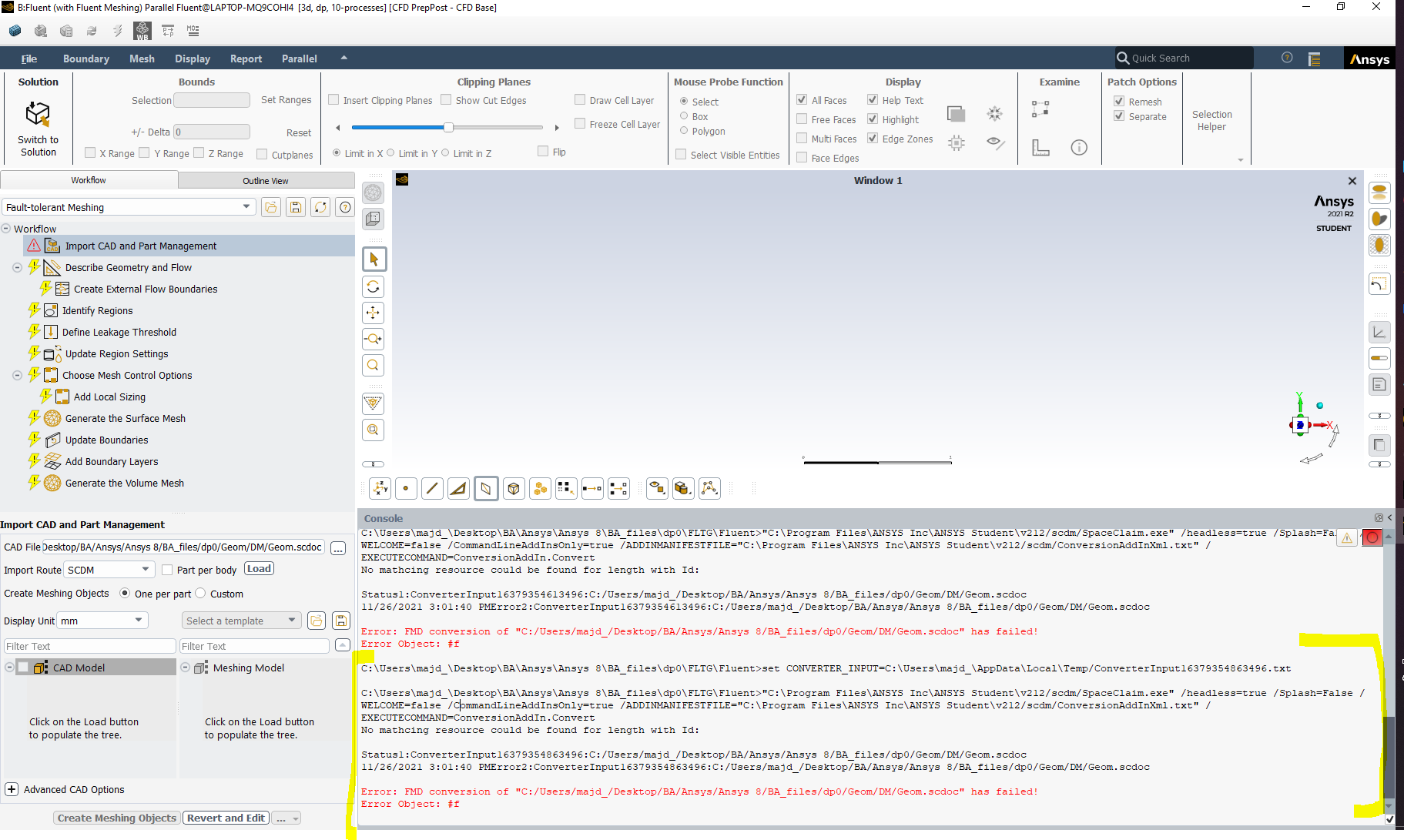Open the Mesh menu
This screenshot has height=840, width=1404.
142,59
